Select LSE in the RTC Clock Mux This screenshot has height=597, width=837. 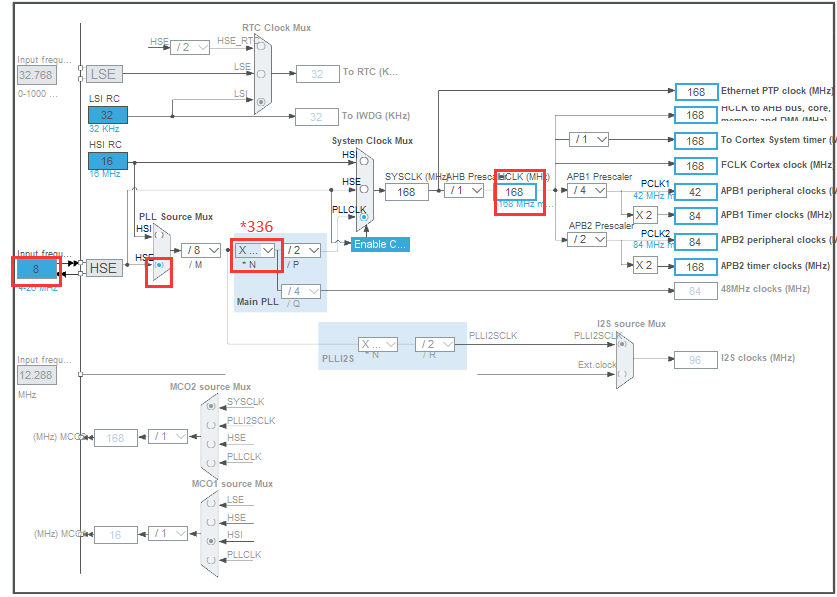click(x=261, y=74)
